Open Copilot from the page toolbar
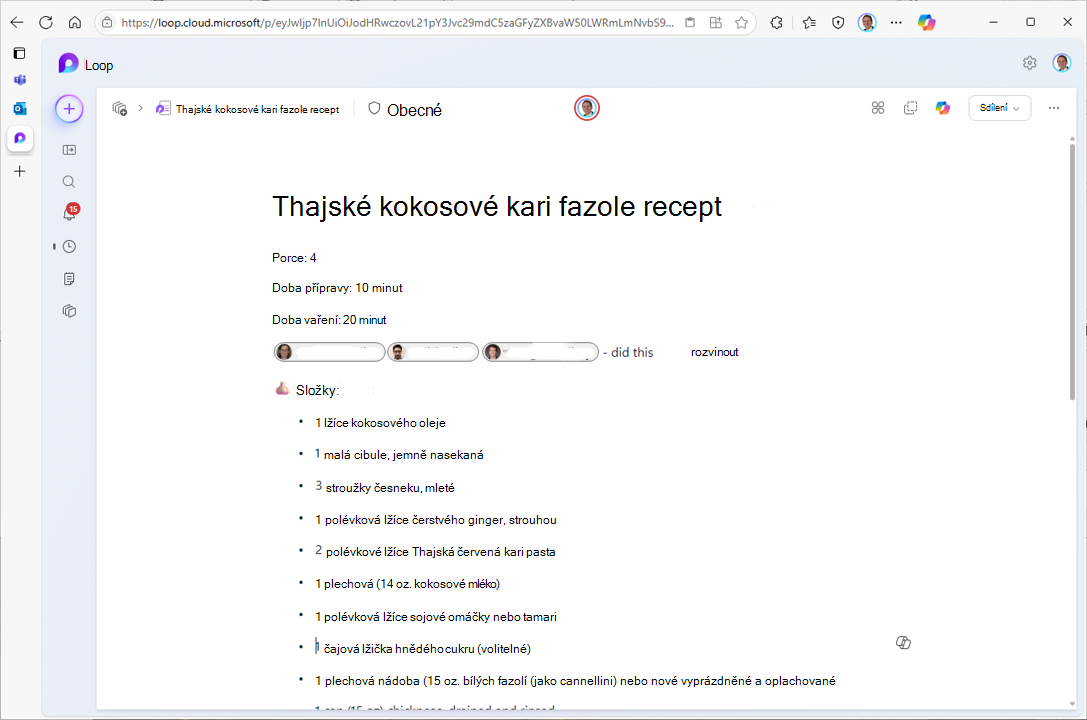Image resolution: width=1087 pixels, height=720 pixels. click(x=942, y=107)
